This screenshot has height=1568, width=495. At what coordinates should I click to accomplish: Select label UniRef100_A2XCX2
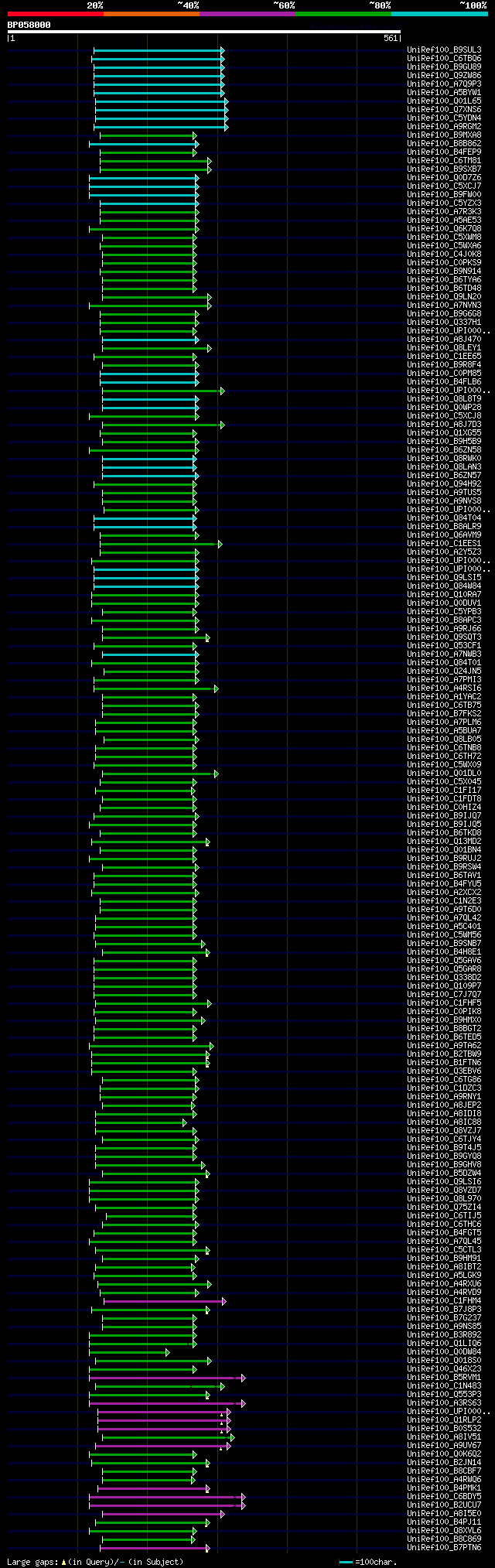(444, 892)
